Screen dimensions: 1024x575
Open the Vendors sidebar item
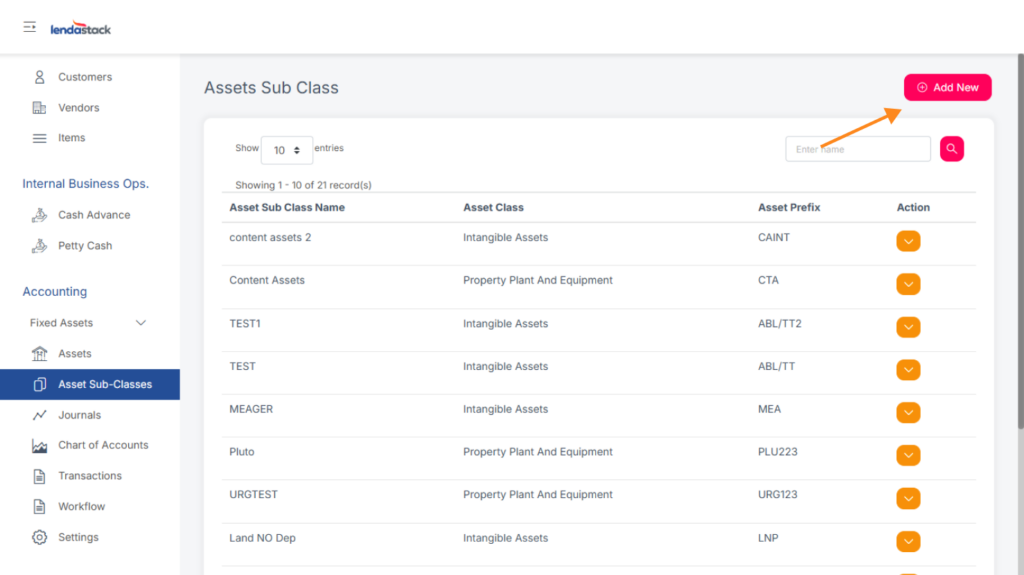click(78, 108)
